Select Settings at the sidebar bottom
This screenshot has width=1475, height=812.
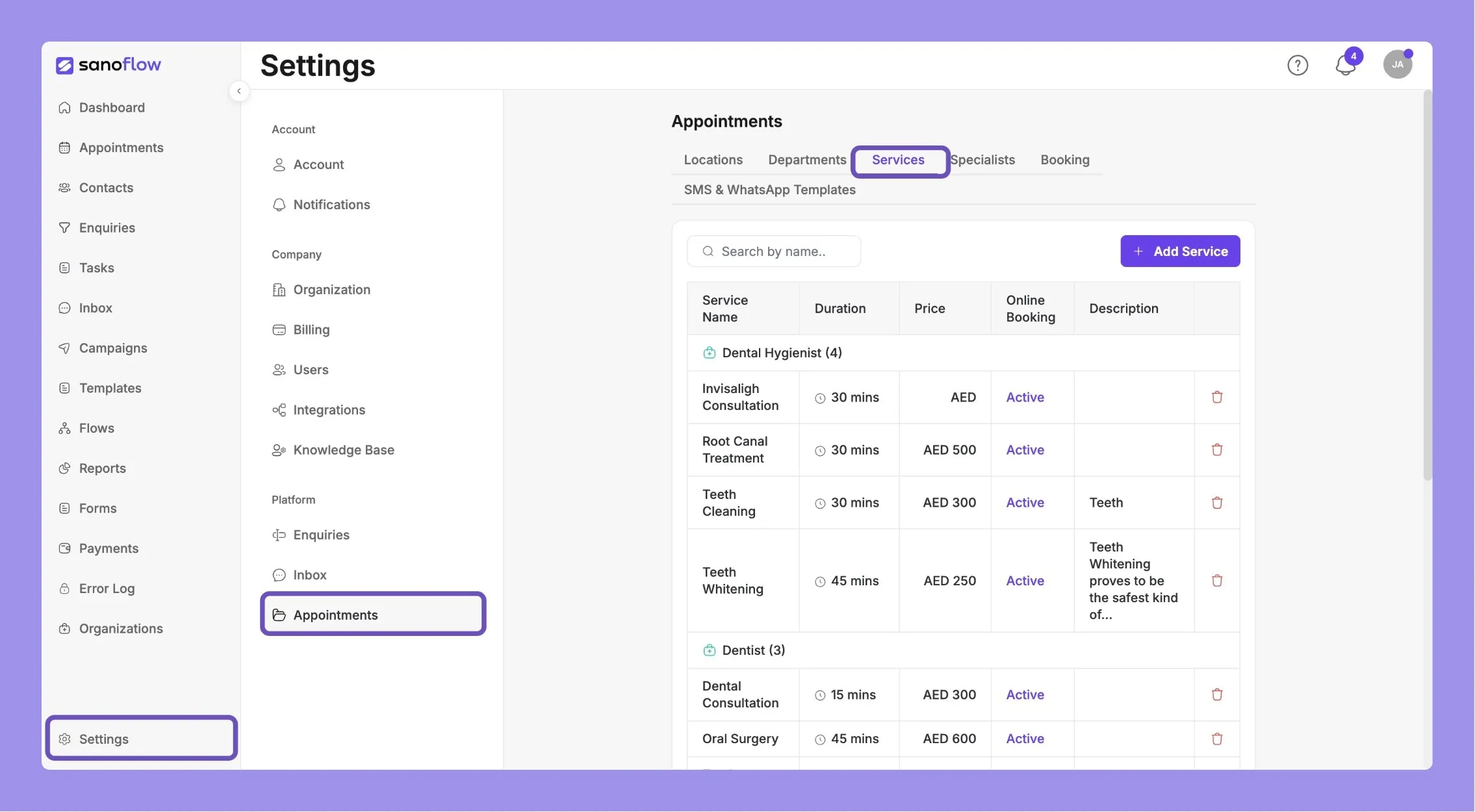pos(142,739)
